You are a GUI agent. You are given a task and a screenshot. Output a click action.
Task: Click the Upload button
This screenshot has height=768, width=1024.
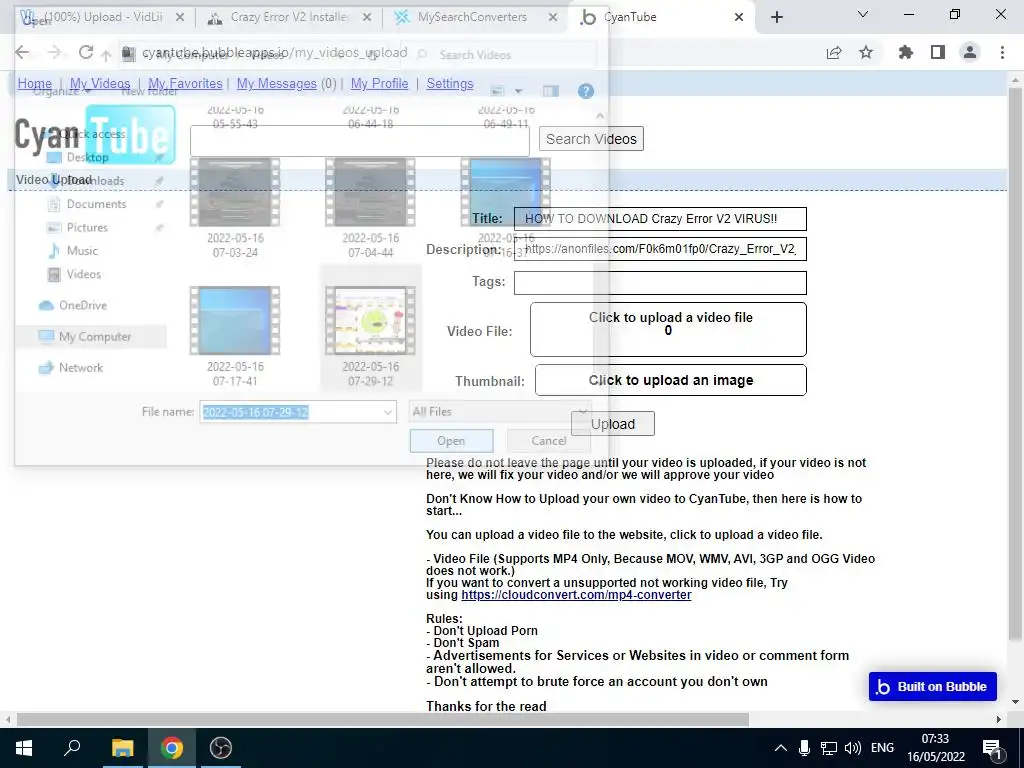click(613, 424)
